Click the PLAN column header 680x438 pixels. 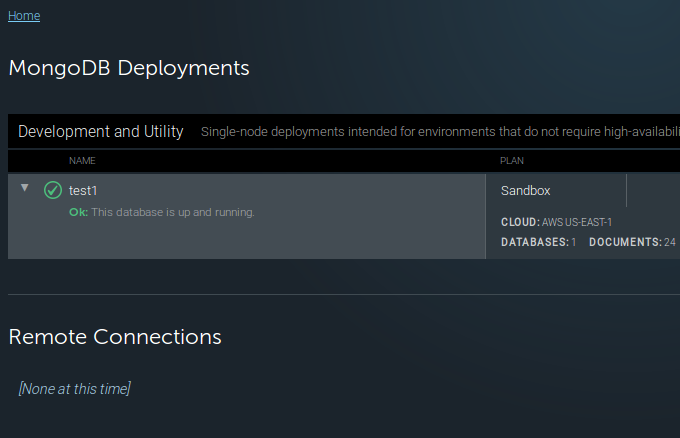tap(512, 161)
